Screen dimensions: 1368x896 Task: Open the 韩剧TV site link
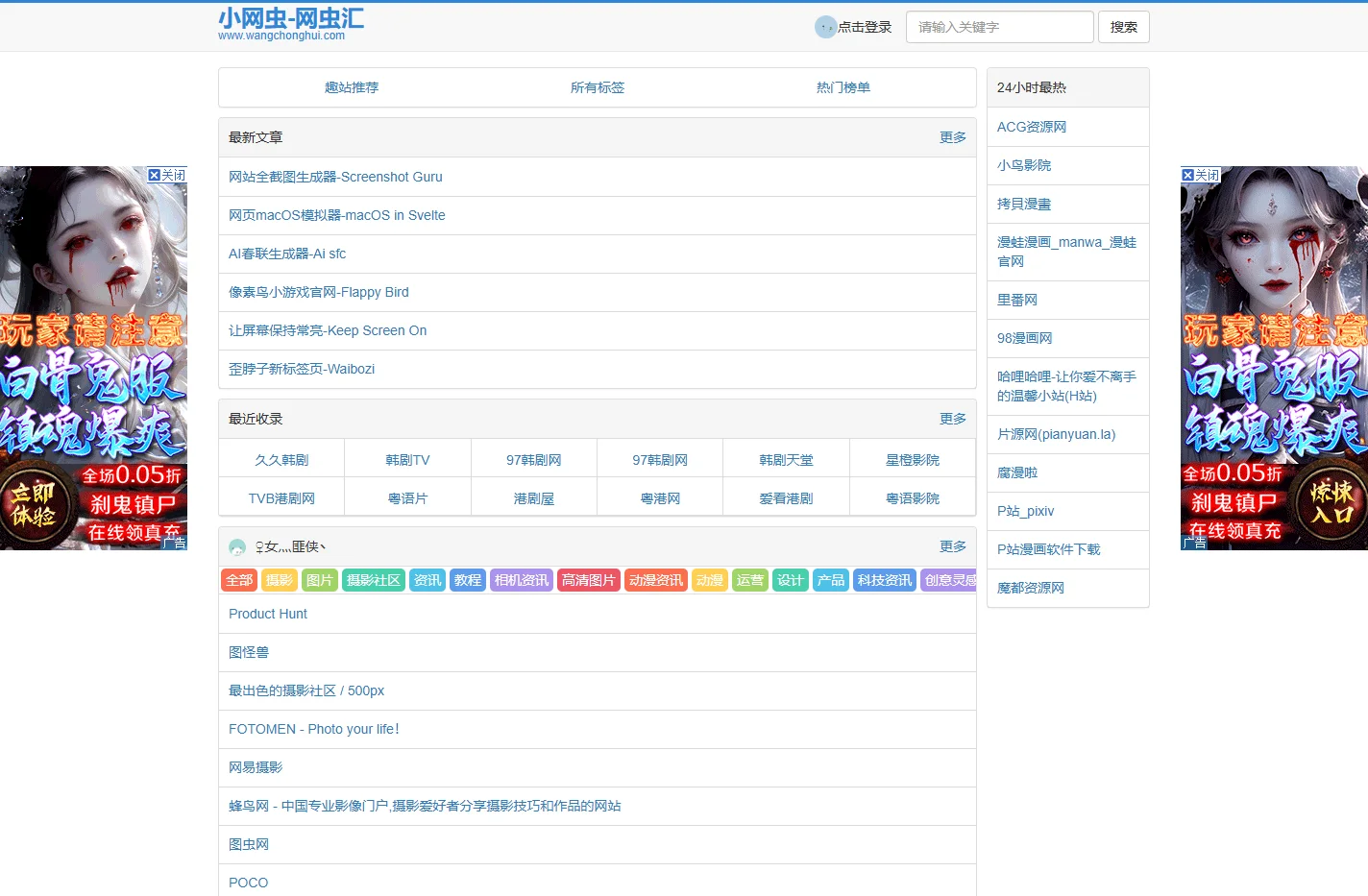click(407, 460)
